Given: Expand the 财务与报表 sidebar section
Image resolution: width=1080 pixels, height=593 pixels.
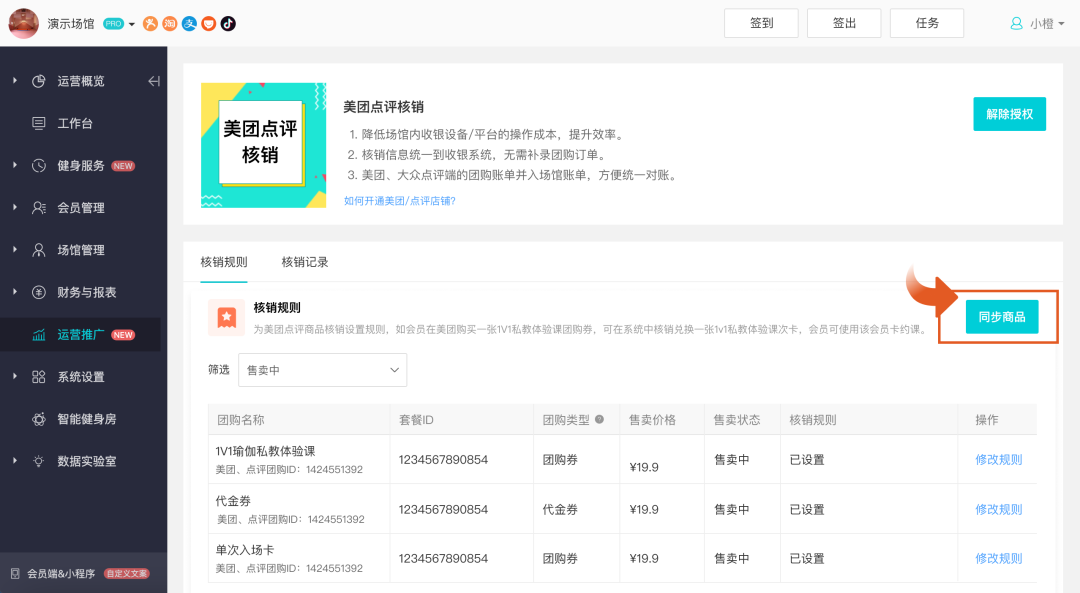Looking at the screenshot, I should pyautogui.click(x=86, y=292).
